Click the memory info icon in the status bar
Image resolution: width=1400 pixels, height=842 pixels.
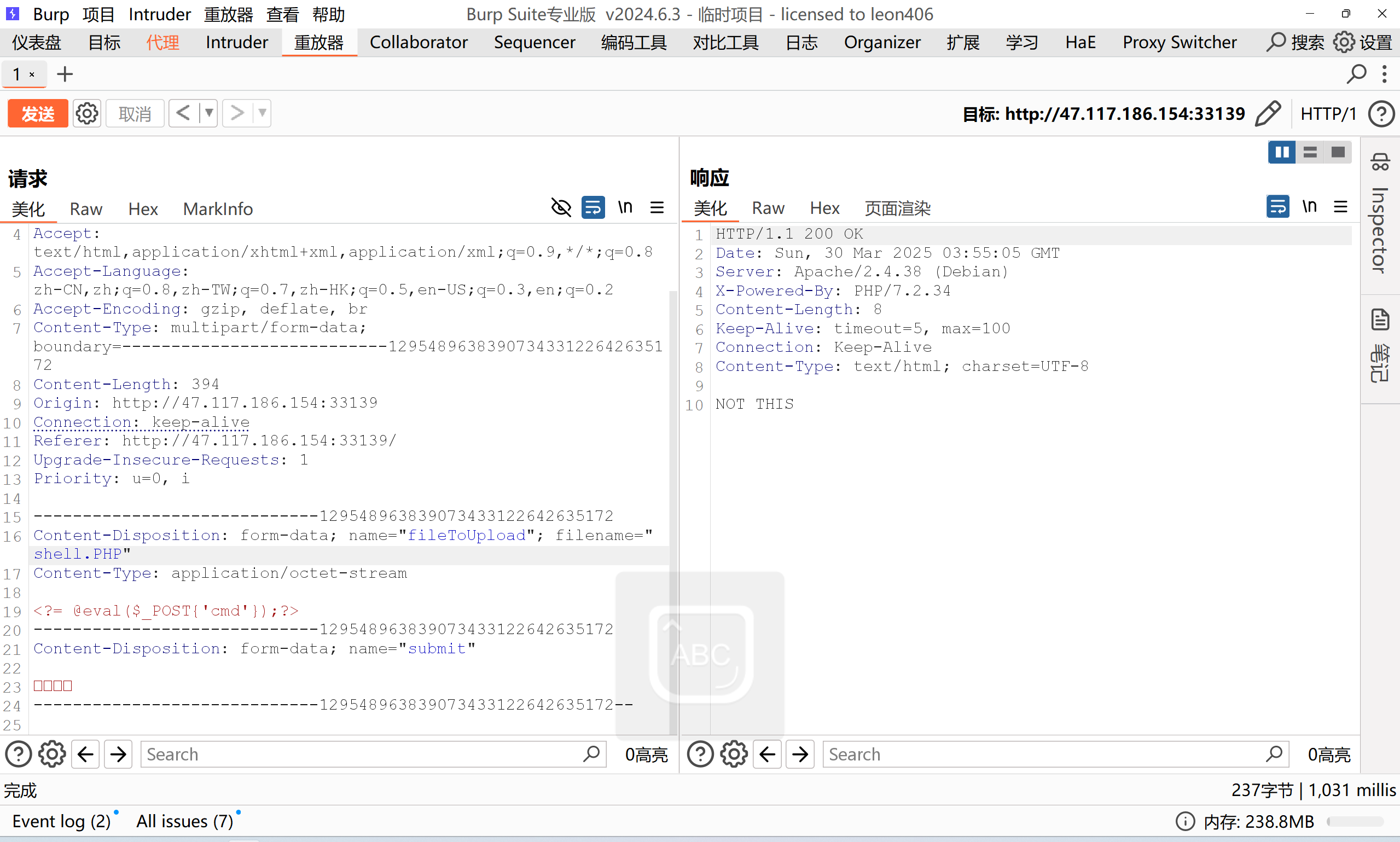[1185, 821]
